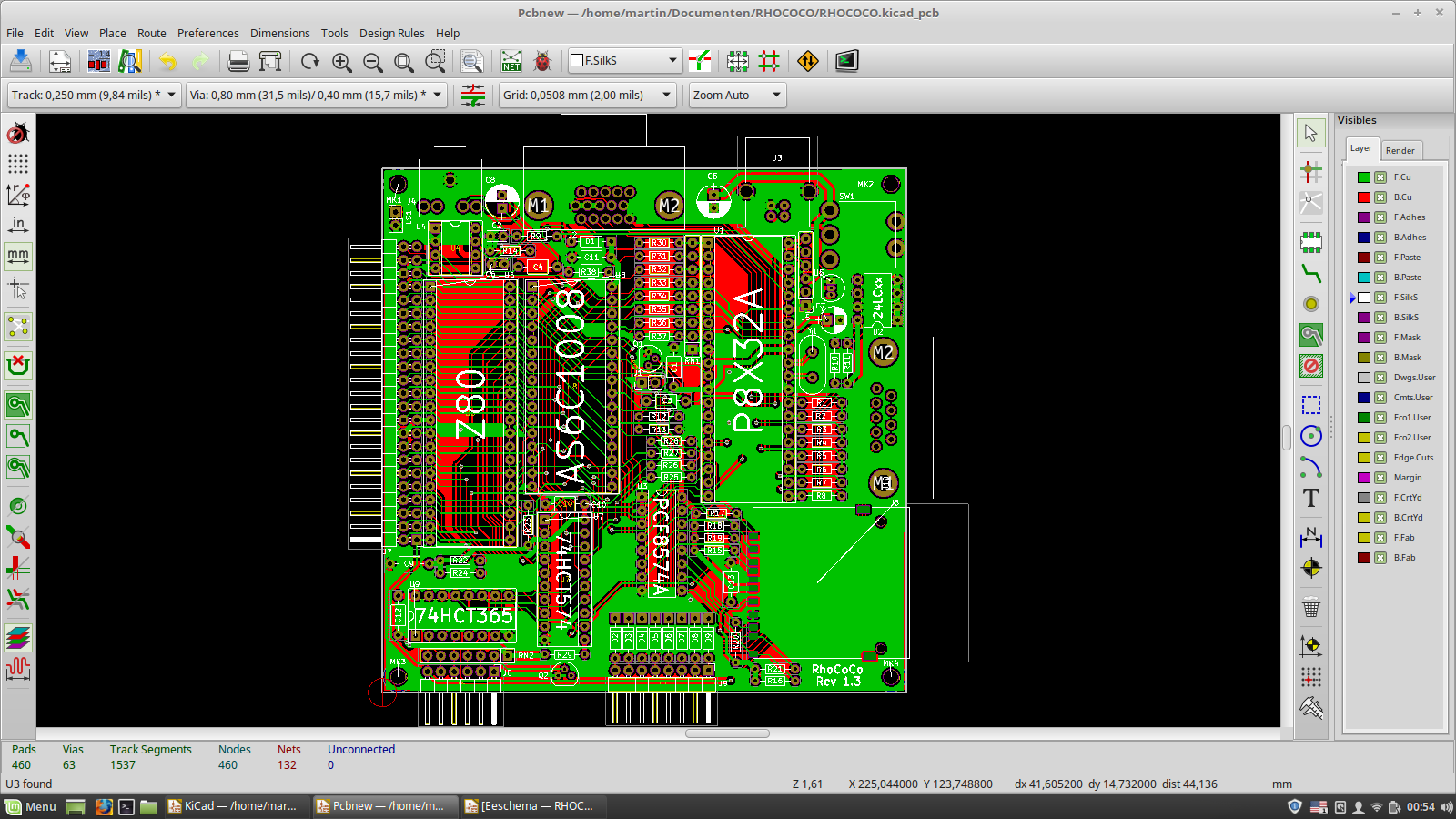Screen dimensions: 1456x819
Task: Open the Dimensions menu
Action: tap(280, 33)
